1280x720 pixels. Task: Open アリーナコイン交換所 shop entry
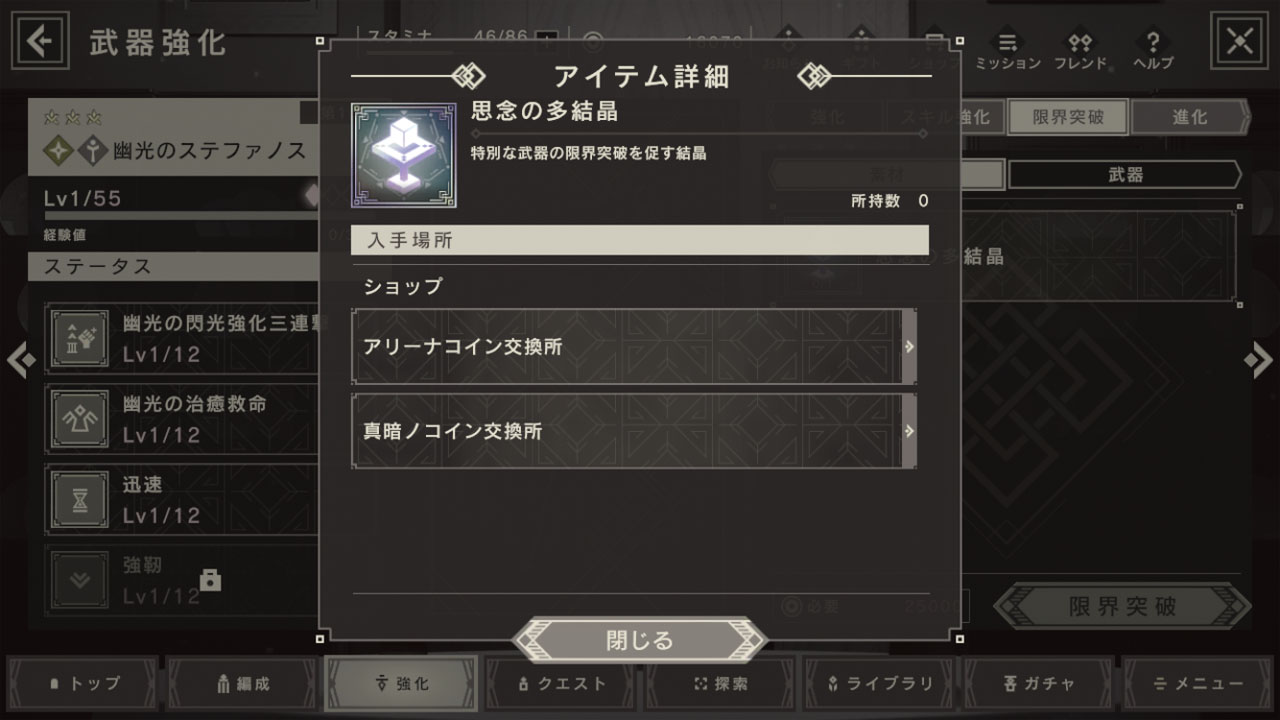[634, 346]
